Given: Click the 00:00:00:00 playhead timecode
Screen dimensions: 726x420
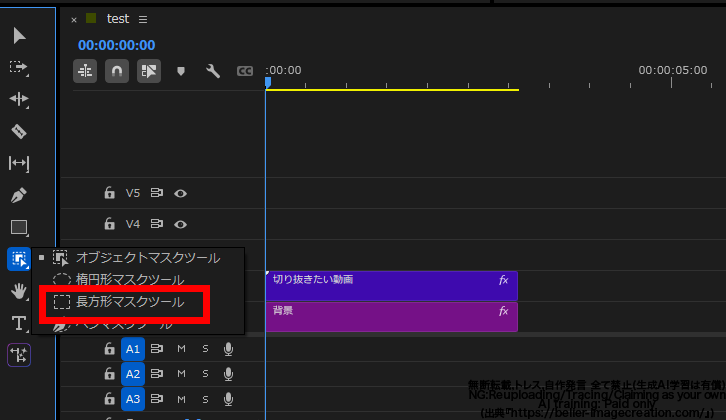Looking at the screenshot, I should tap(117, 45).
